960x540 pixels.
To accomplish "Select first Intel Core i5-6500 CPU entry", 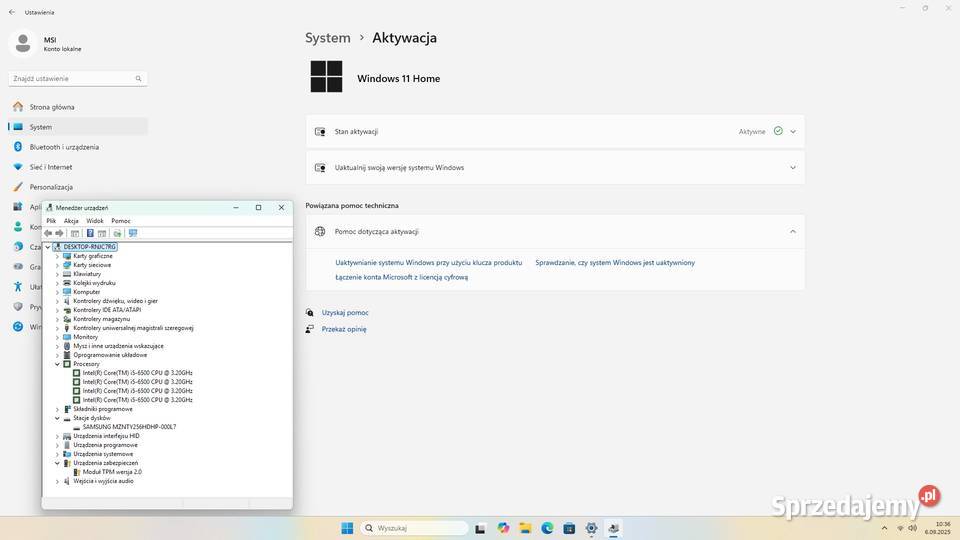I will click(138, 373).
